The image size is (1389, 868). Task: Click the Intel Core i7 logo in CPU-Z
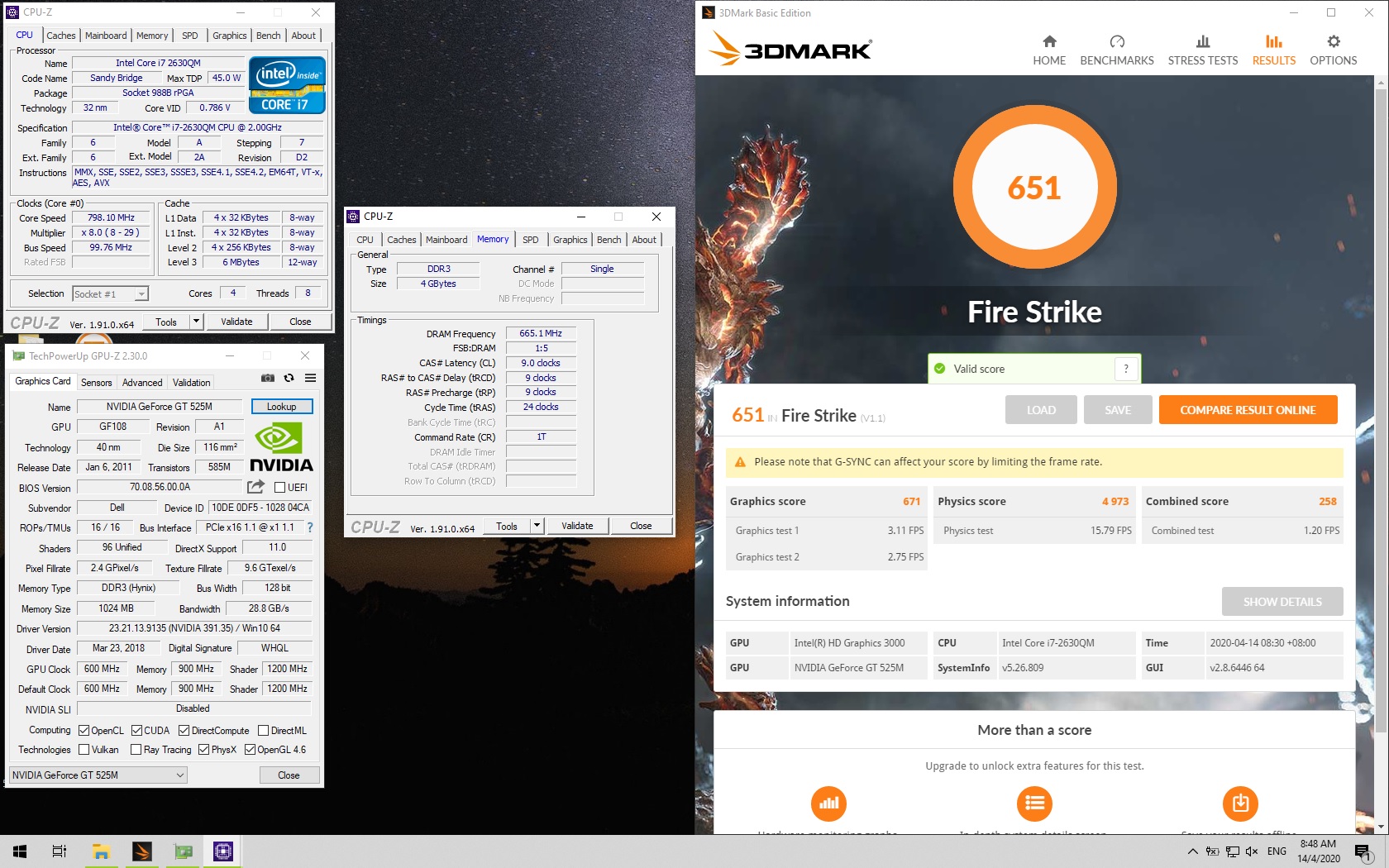(287, 85)
